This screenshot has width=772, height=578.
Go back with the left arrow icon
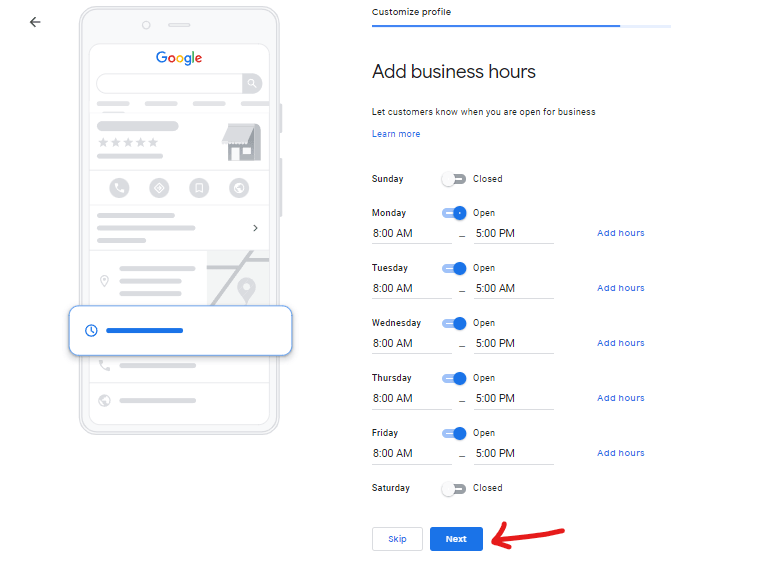pyautogui.click(x=35, y=22)
